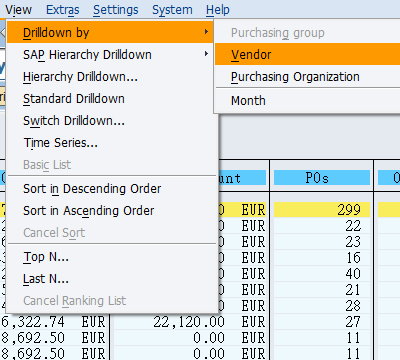400x360 pixels.
Task: Open the System menu
Action: coord(172,10)
